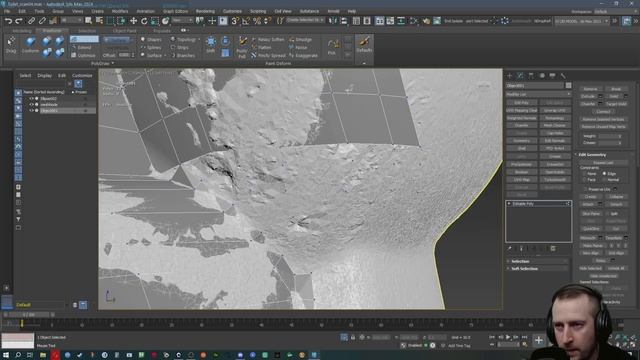Click the Drag tool in PolyDraw
The height and width of the screenshot is (360, 640).
pos(11,44)
